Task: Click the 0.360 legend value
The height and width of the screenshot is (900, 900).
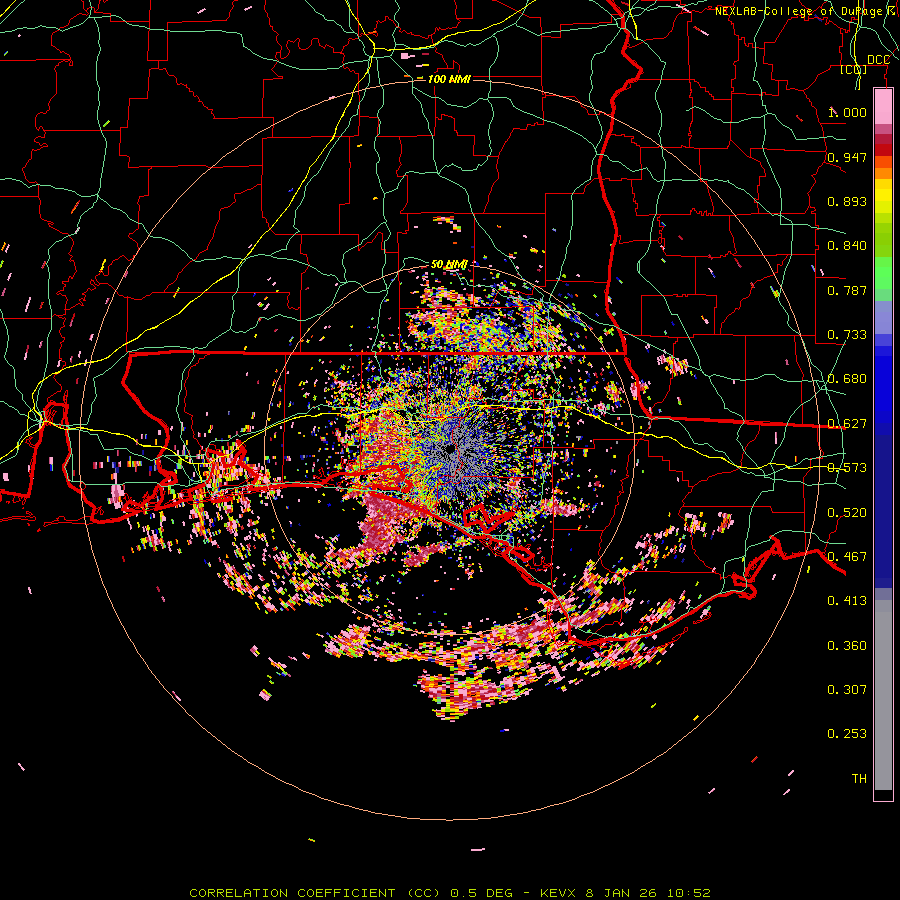Action: click(x=847, y=646)
